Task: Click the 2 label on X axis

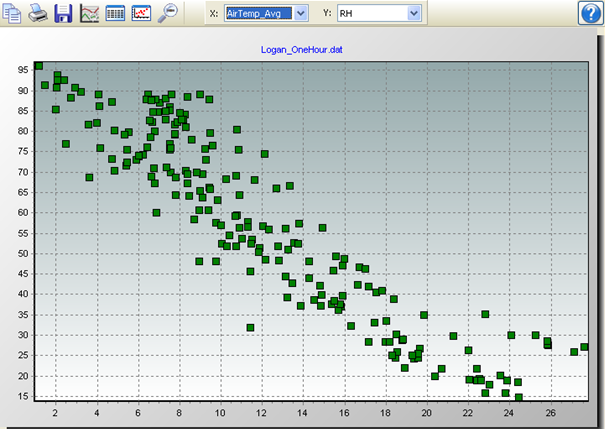Action: [x=55, y=413]
